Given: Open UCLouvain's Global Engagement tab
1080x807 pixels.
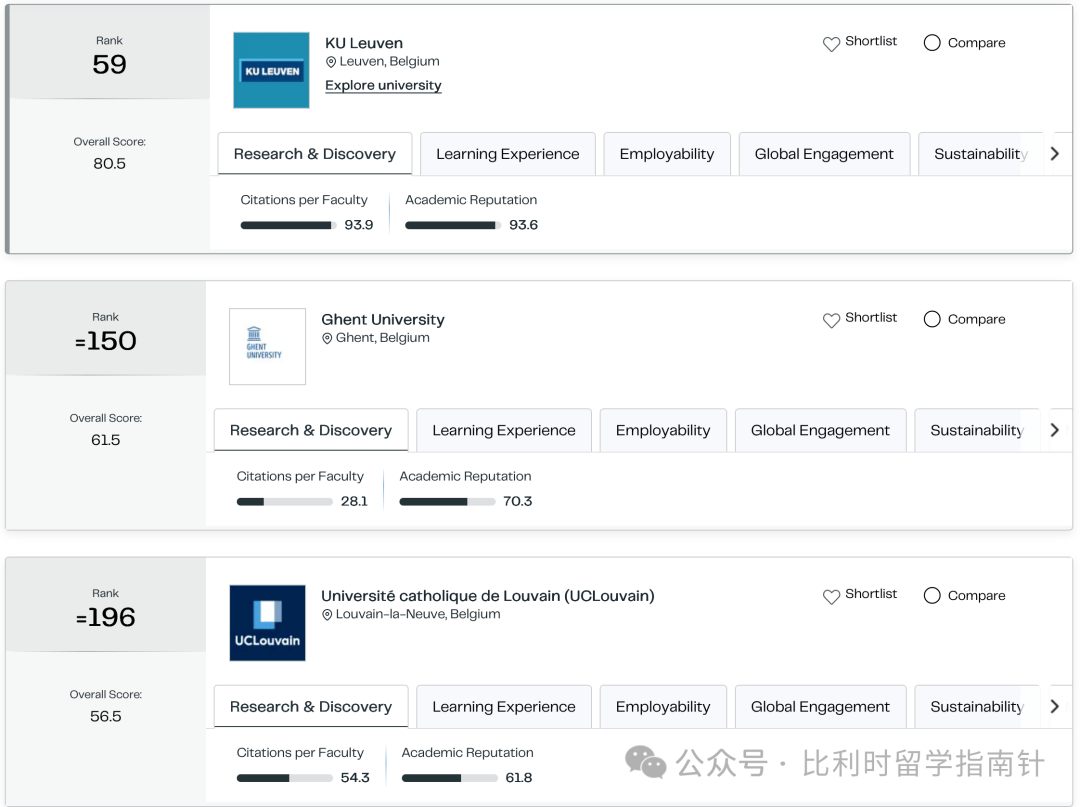Looking at the screenshot, I should (x=820, y=706).
